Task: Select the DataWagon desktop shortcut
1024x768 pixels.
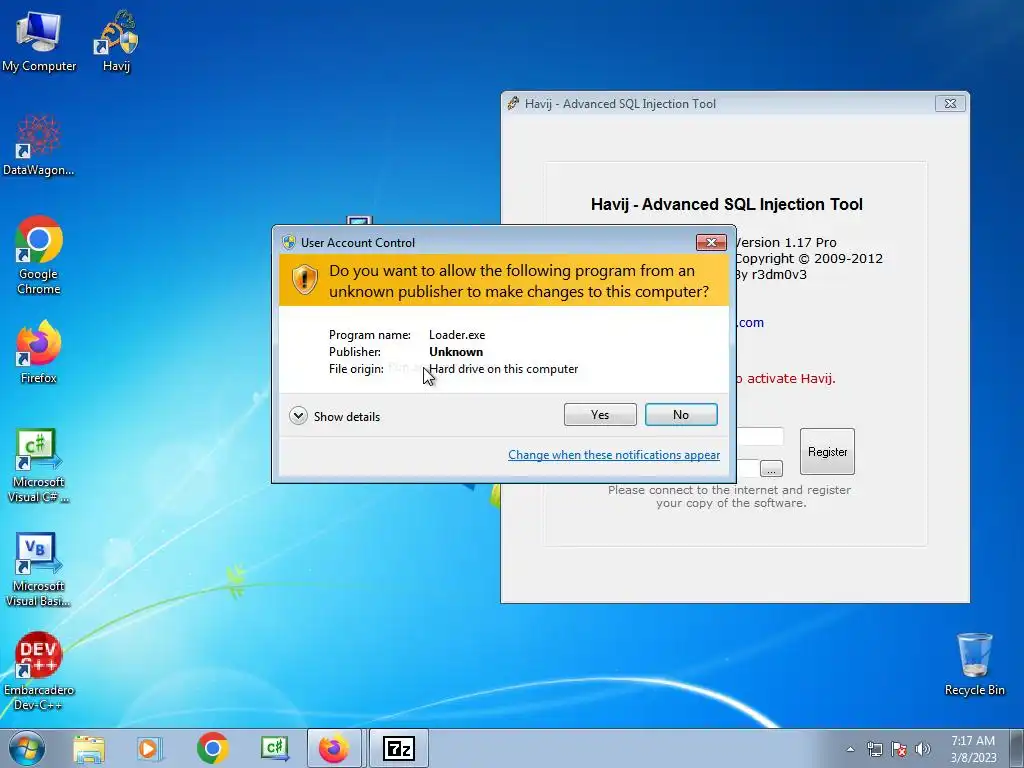Action: pos(39,146)
